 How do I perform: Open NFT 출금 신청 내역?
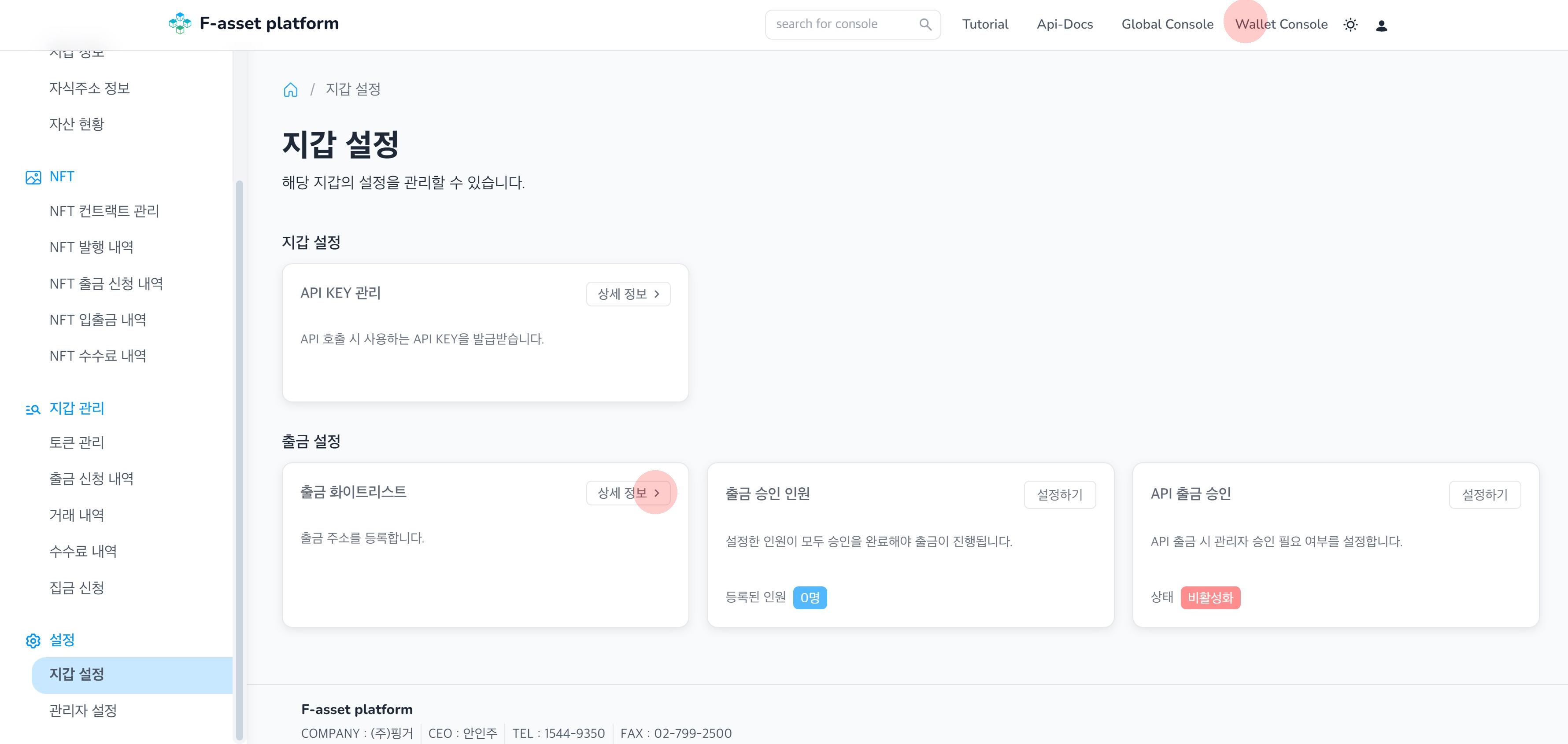coord(106,284)
